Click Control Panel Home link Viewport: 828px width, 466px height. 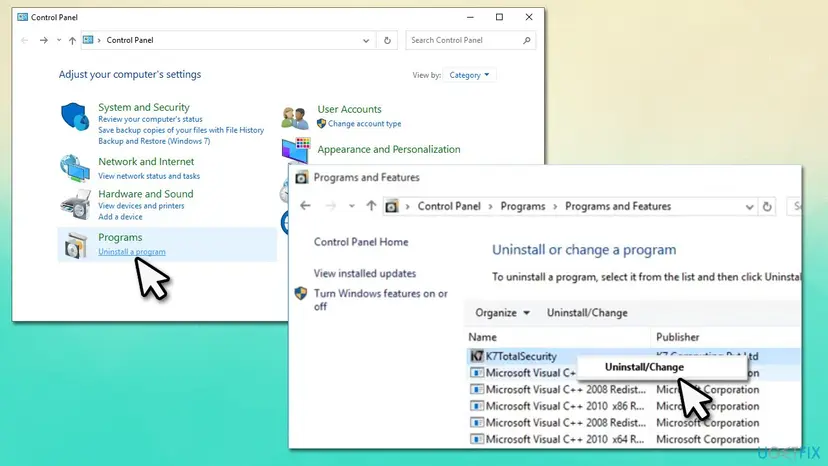point(361,242)
